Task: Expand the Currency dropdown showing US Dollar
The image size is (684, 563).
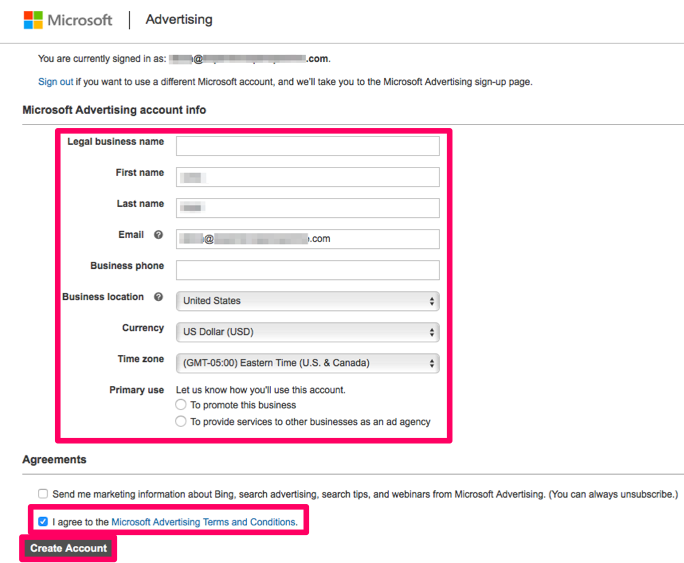Action: tap(308, 332)
